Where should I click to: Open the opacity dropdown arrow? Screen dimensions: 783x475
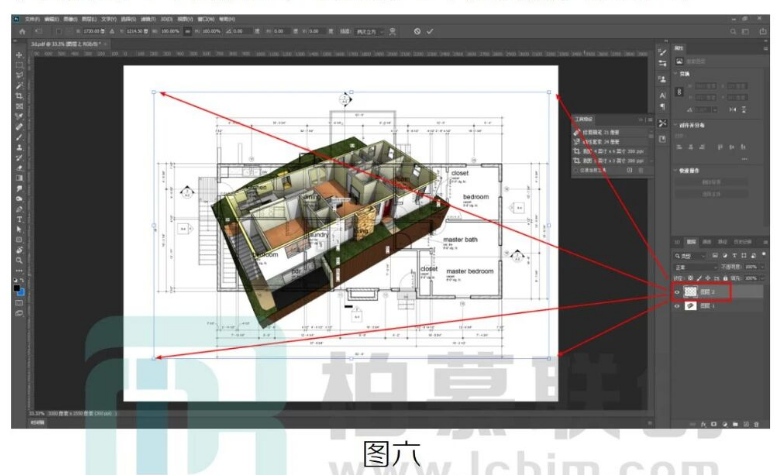pos(762,267)
